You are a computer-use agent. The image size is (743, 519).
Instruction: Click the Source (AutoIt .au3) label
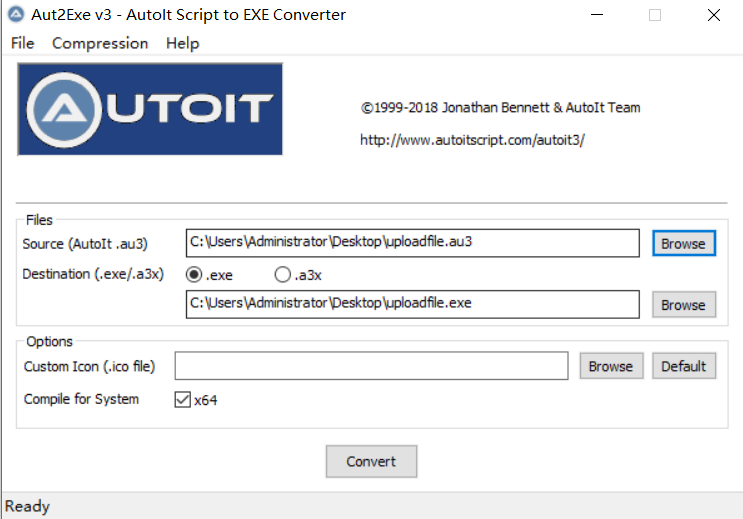pos(85,244)
